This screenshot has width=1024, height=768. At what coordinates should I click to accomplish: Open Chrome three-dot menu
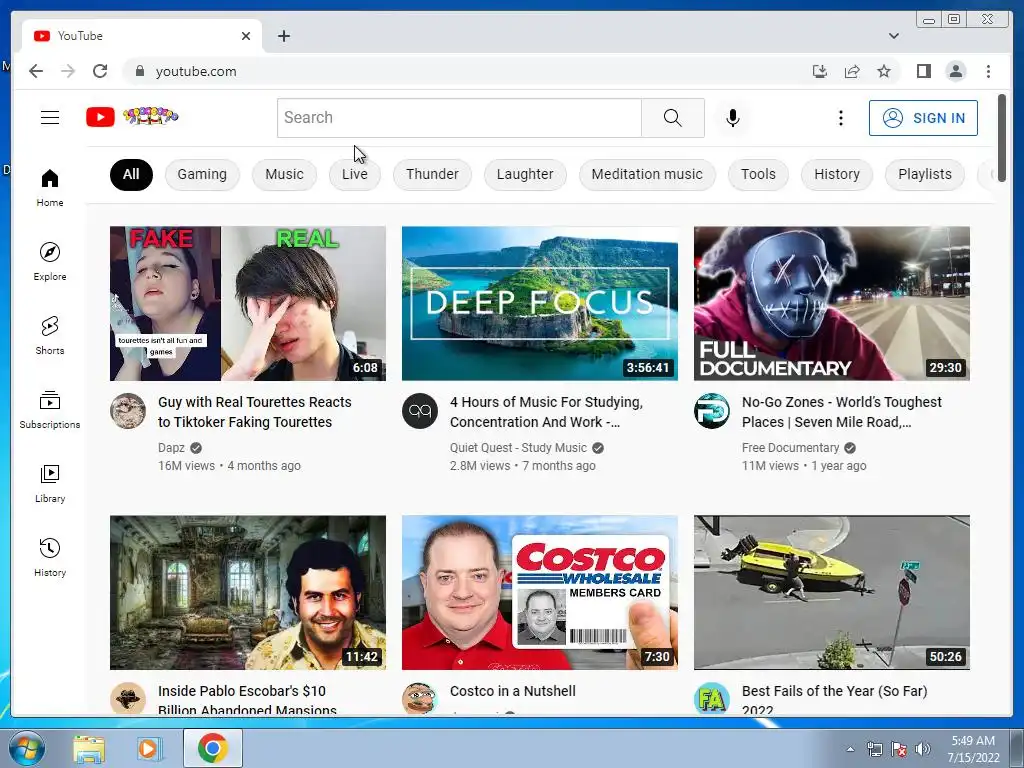point(988,71)
